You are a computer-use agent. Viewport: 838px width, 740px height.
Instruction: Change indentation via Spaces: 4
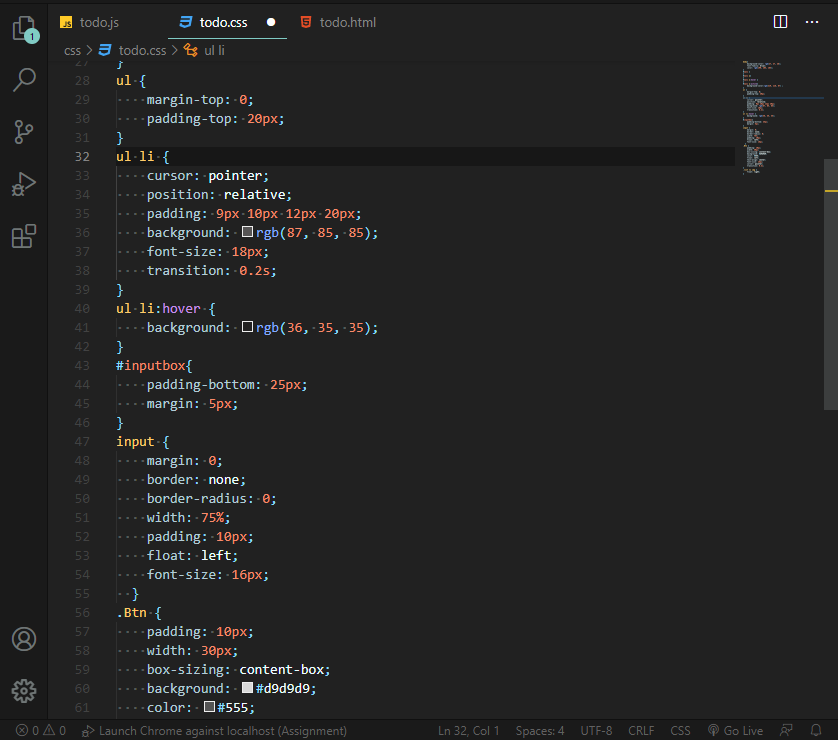click(x=540, y=730)
